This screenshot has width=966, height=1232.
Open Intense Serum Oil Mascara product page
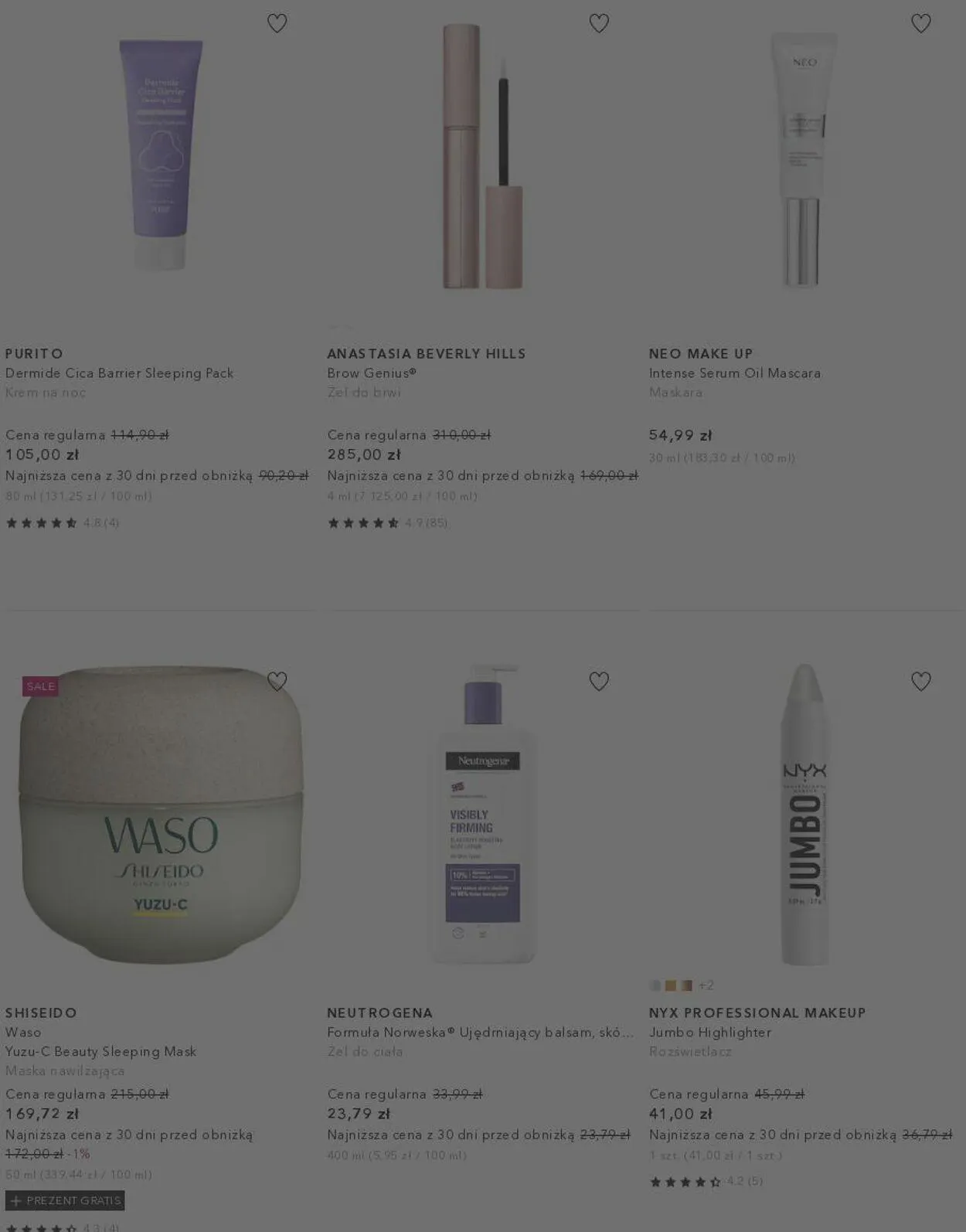(x=735, y=373)
